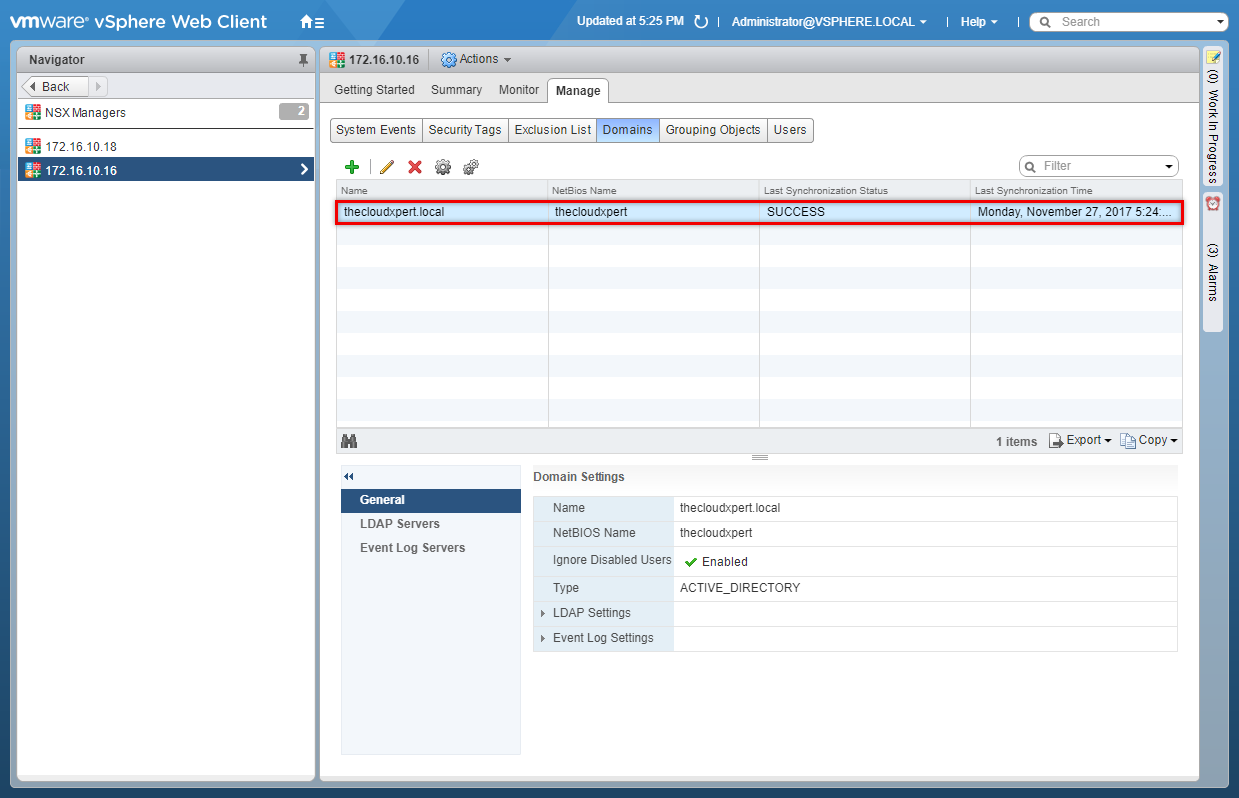1239x798 pixels.
Task: Switch to the Monitor tab
Action: (518, 90)
